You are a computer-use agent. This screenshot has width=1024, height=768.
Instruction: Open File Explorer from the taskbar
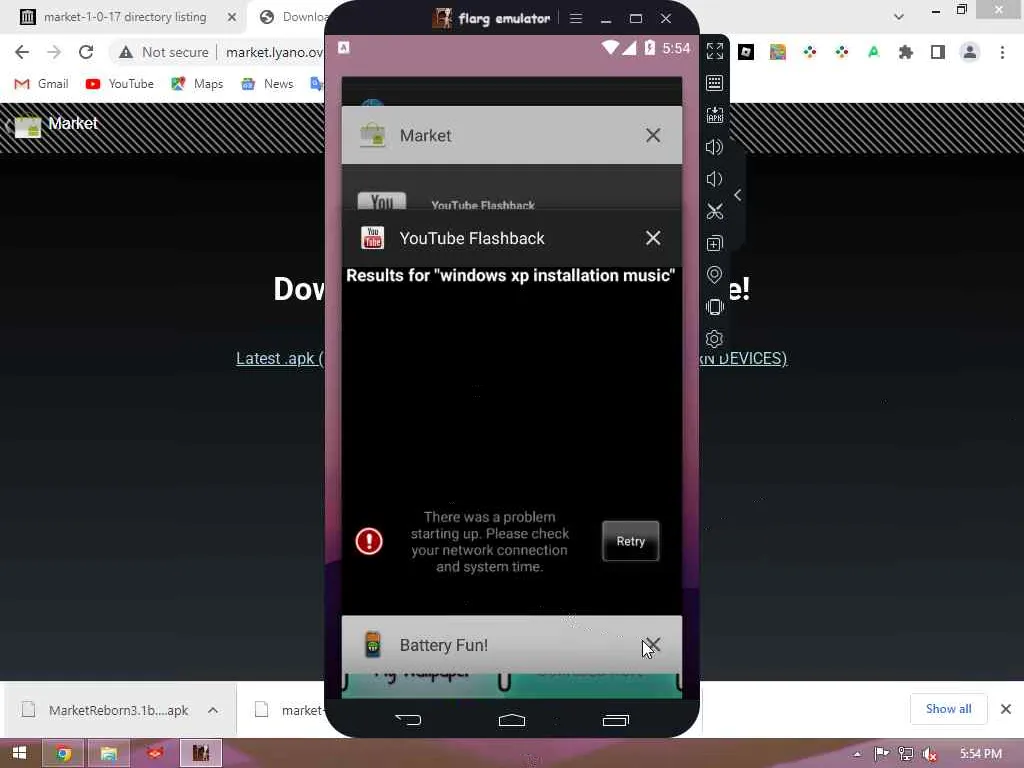(x=108, y=753)
